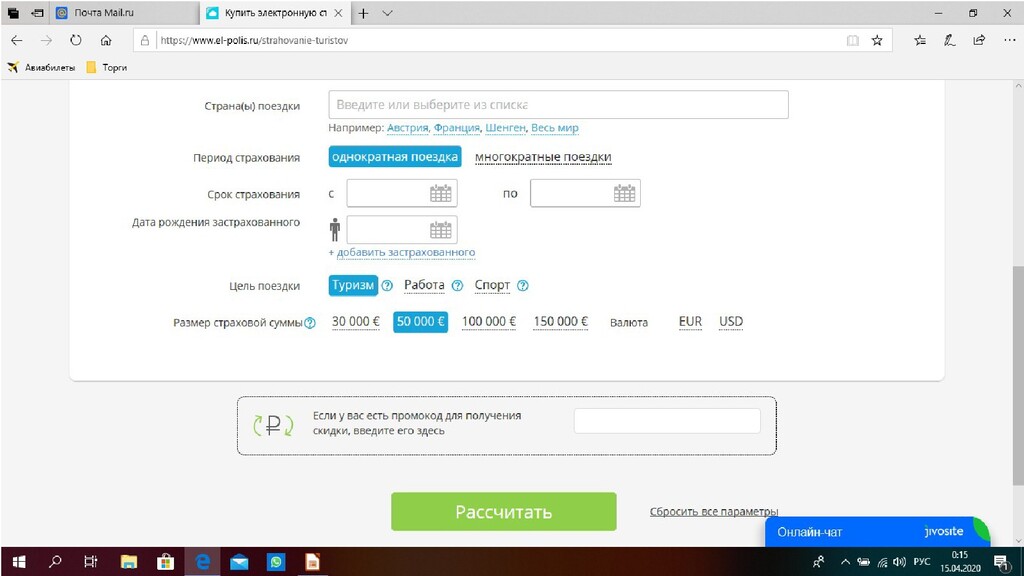Select 150 000 € insurance sum
Viewport: 1024px width, 576px height.
560,322
